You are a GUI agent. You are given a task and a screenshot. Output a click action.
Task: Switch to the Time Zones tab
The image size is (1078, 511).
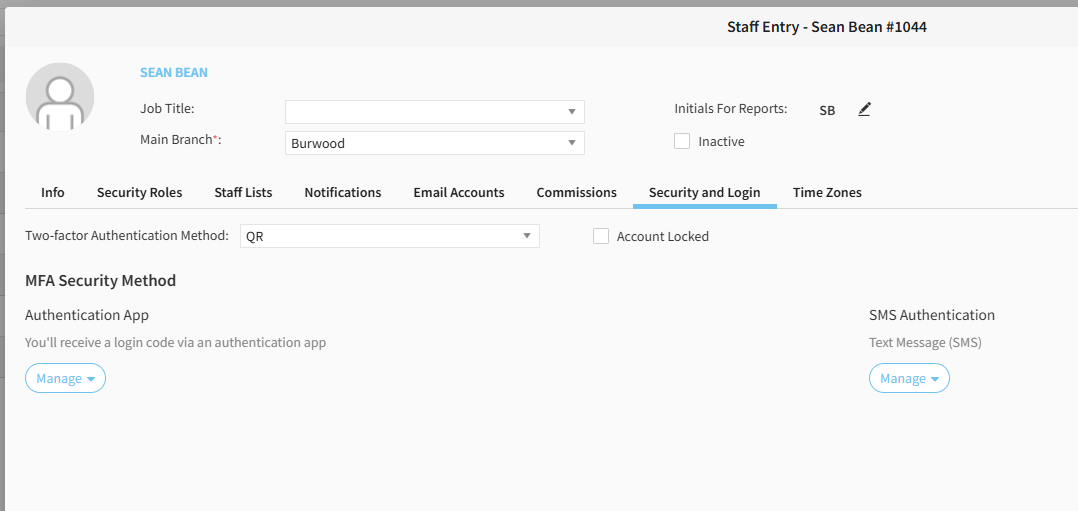coord(827,192)
